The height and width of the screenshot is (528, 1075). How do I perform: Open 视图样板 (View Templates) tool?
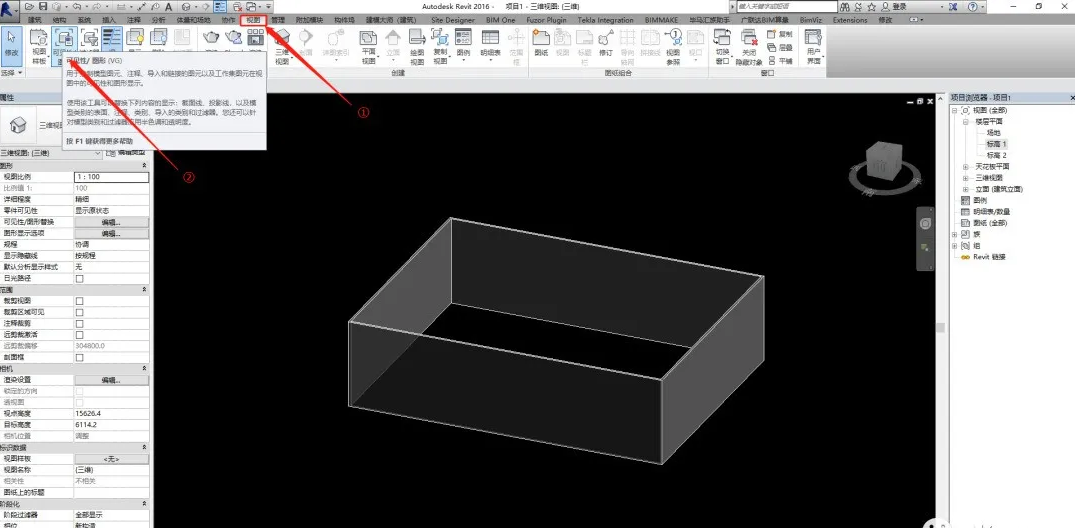pyautogui.click(x=39, y=45)
